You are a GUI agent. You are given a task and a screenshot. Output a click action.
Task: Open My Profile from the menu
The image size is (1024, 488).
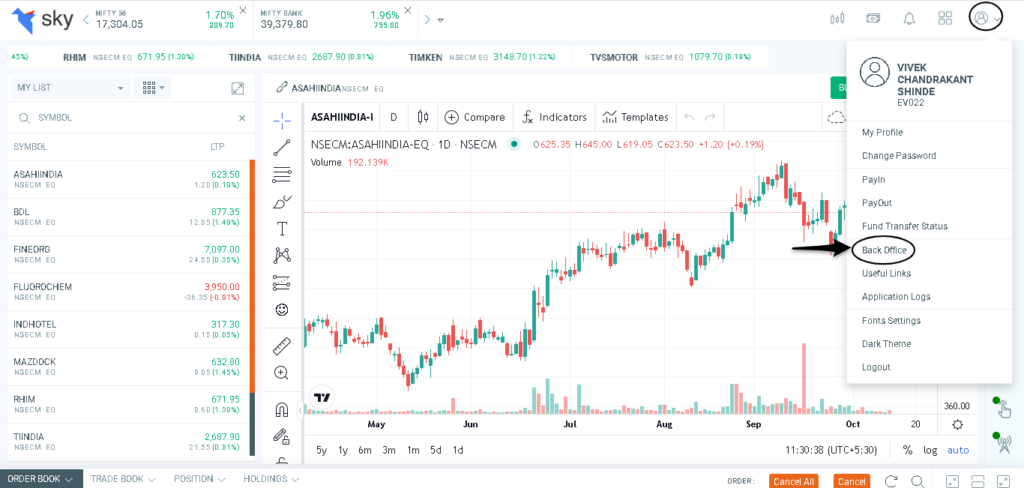pos(882,132)
